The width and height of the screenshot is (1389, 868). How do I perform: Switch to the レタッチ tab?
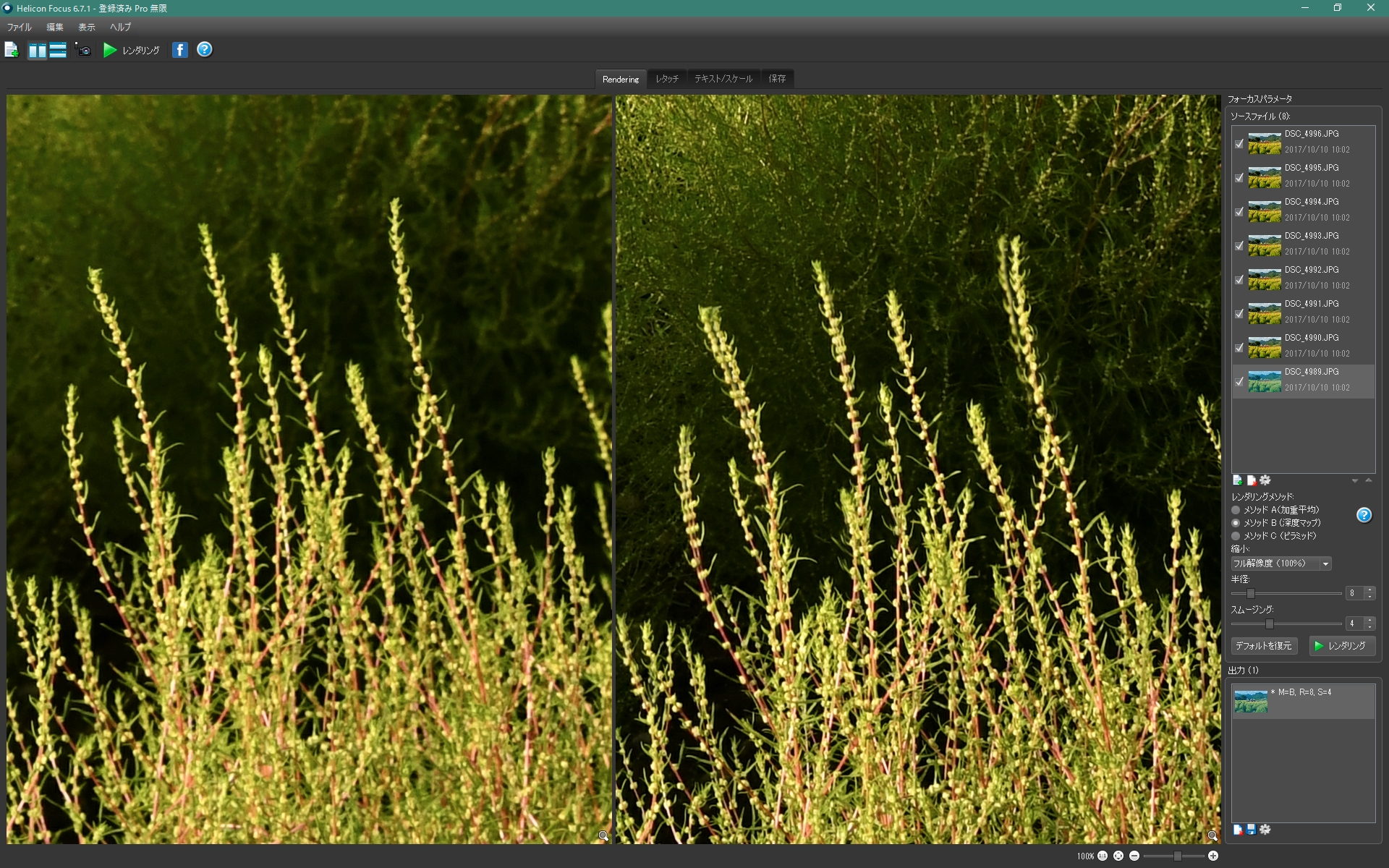(666, 79)
